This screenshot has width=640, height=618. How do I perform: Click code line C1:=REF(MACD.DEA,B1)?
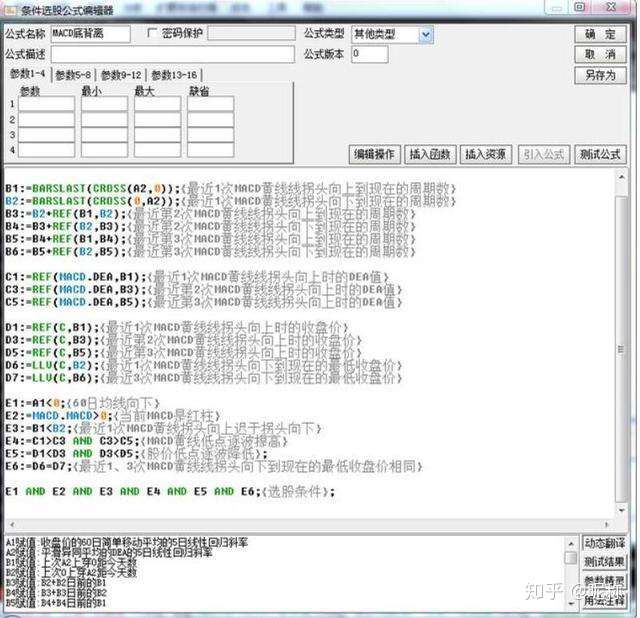coord(197,277)
